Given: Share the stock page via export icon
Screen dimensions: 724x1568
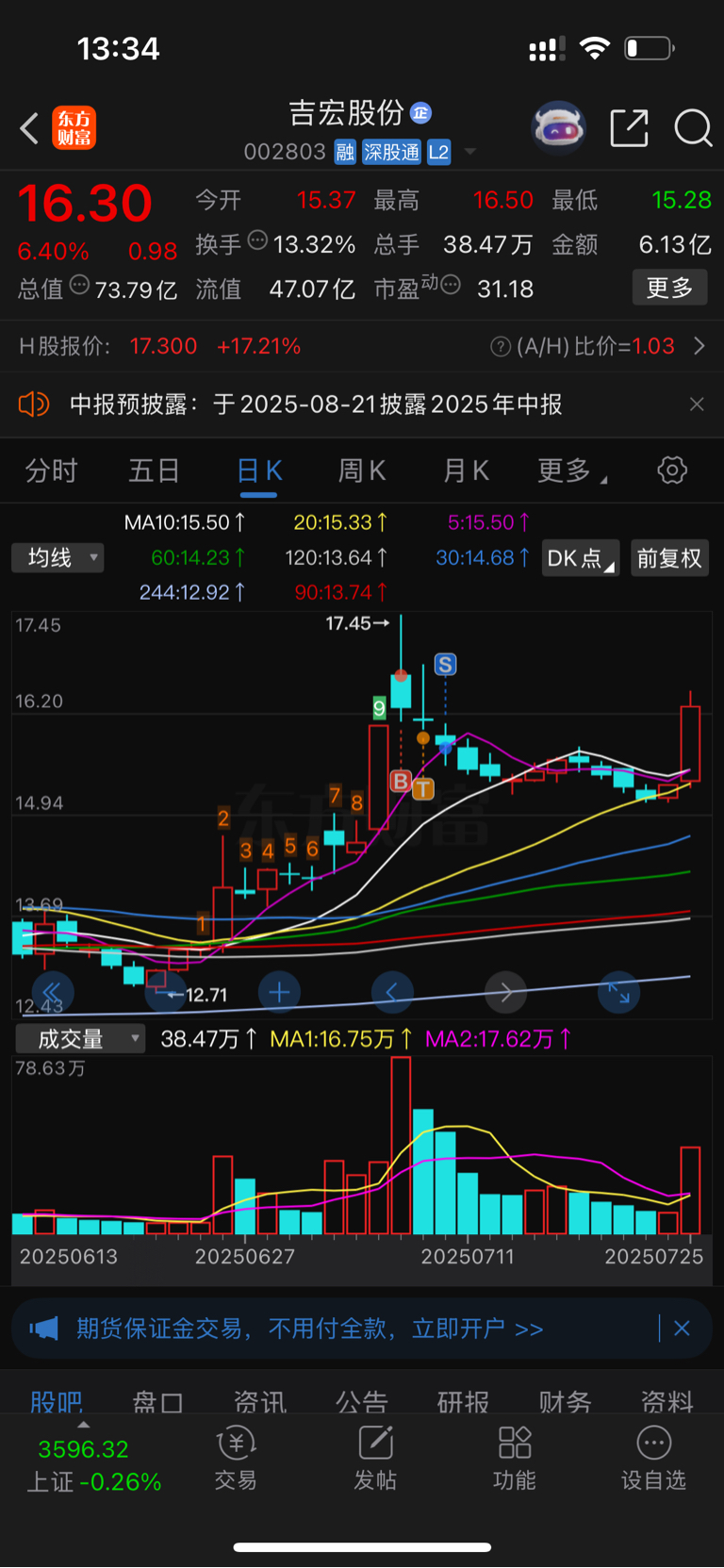Looking at the screenshot, I should (629, 127).
